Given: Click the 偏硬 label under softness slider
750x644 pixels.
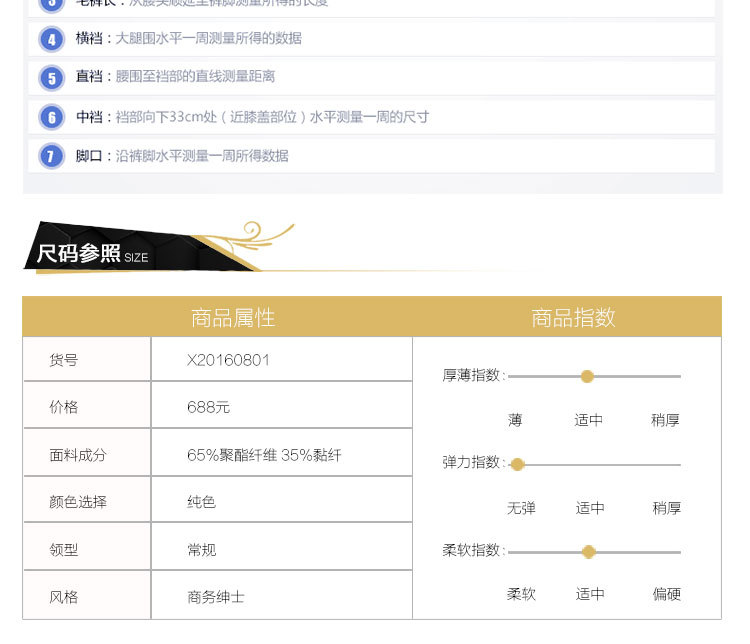Looking at the screenshot, I should point(667,594).
